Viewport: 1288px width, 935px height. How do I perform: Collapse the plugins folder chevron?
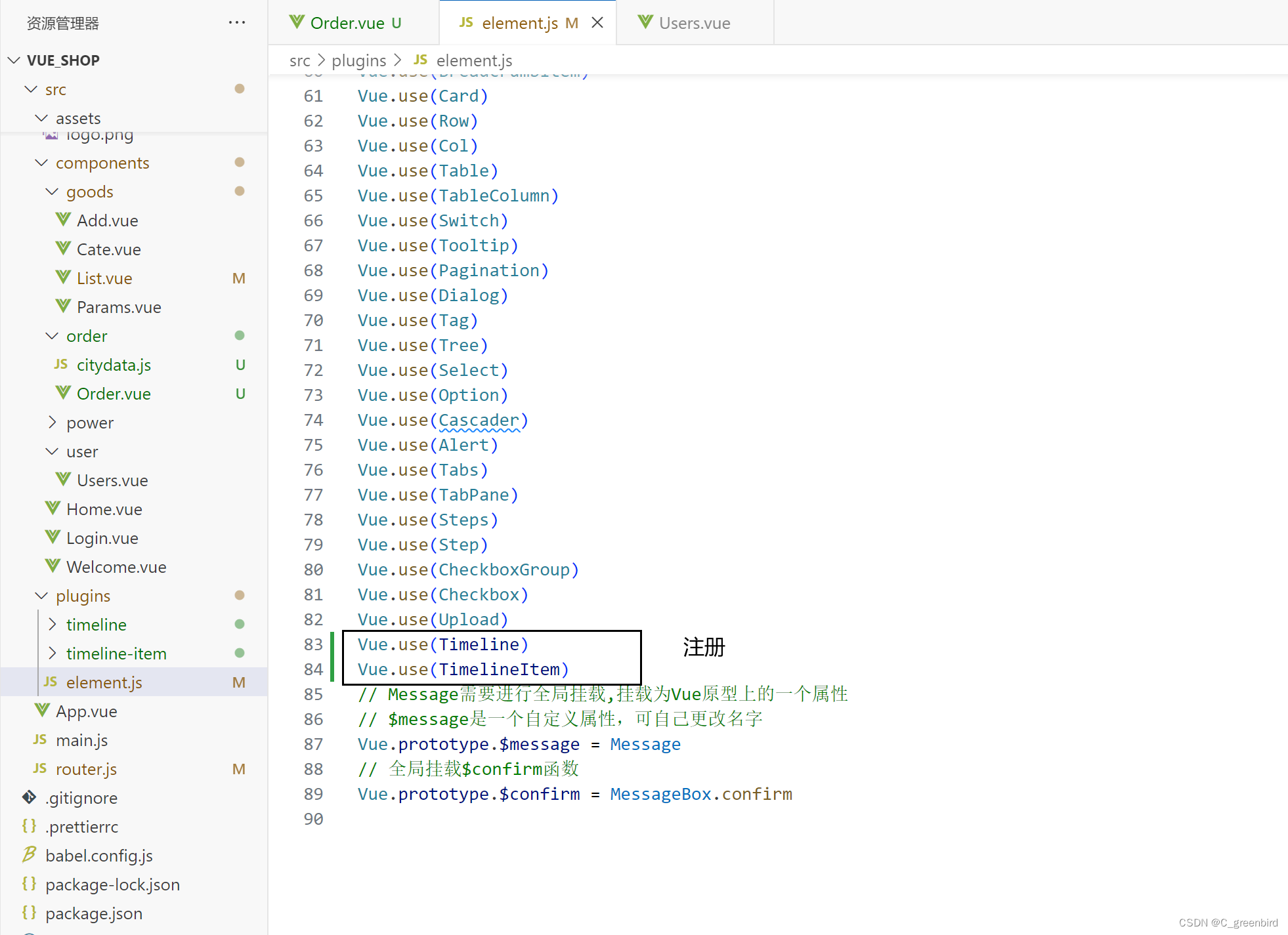pyautogui.click(x=41, y=596)
